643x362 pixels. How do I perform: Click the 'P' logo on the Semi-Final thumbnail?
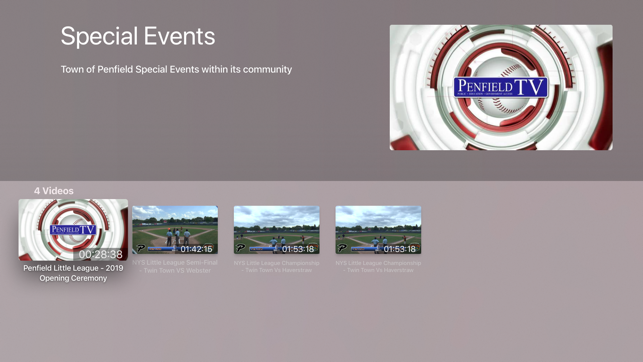click(x=141, y=248)
